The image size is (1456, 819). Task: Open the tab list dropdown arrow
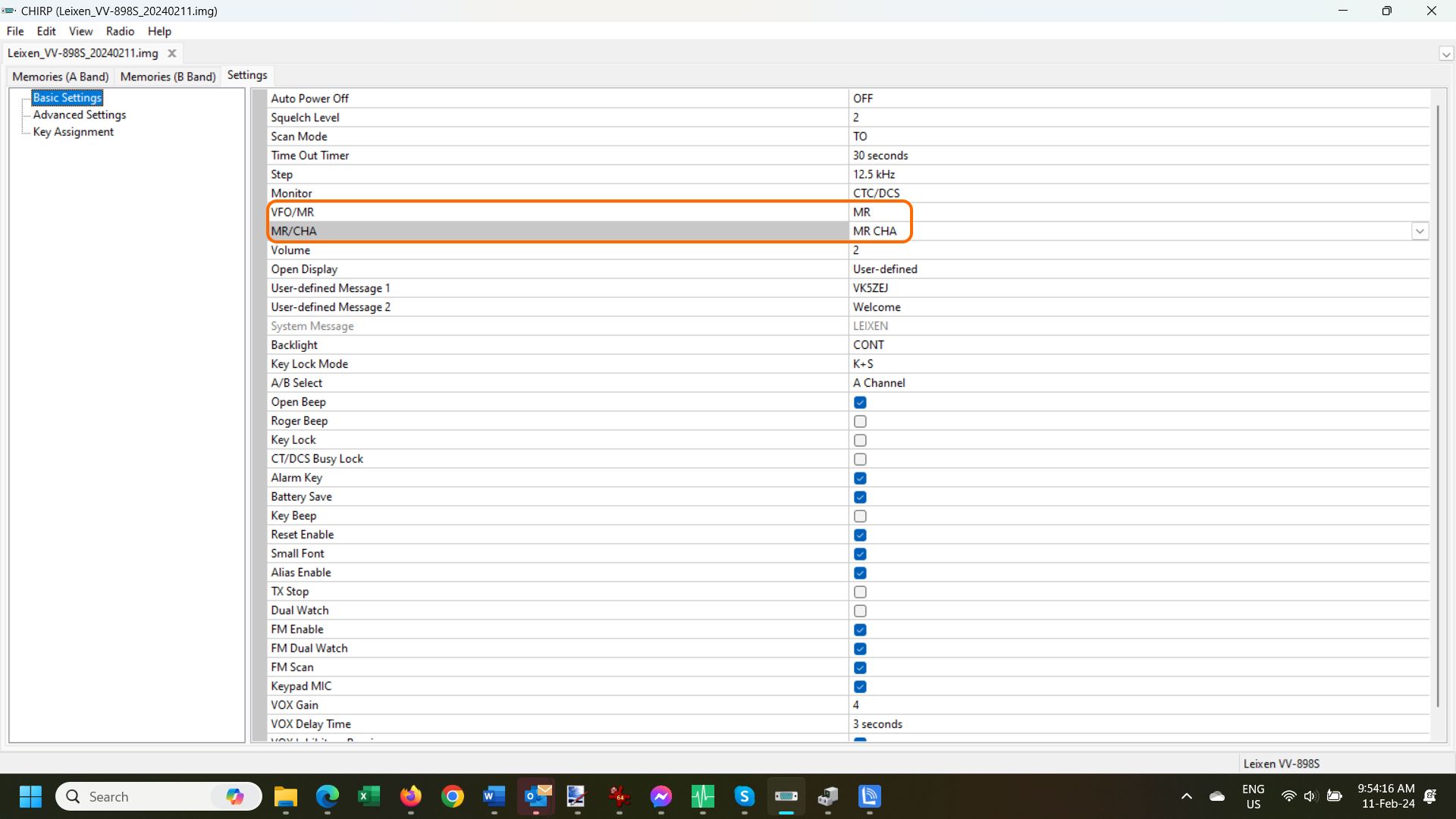point(1446,54)
